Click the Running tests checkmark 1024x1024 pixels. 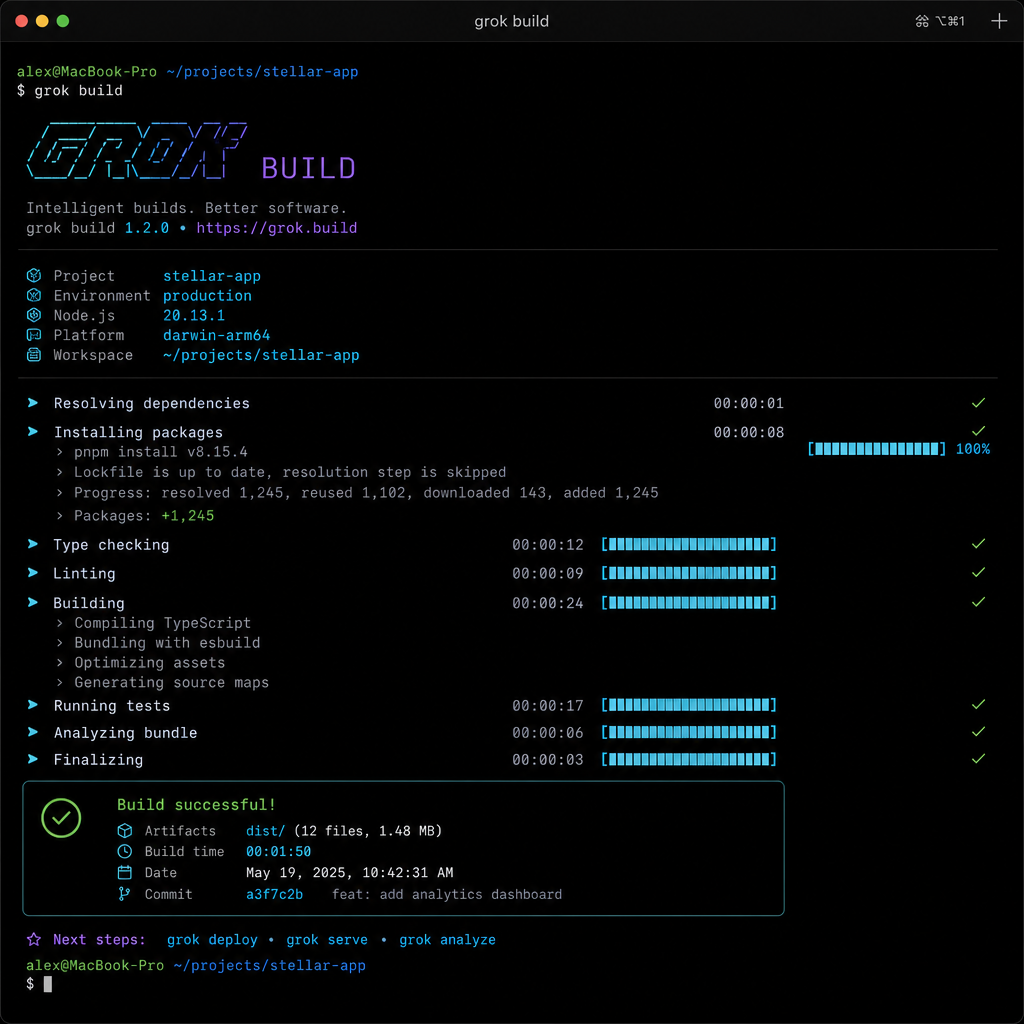pos(978,704)
